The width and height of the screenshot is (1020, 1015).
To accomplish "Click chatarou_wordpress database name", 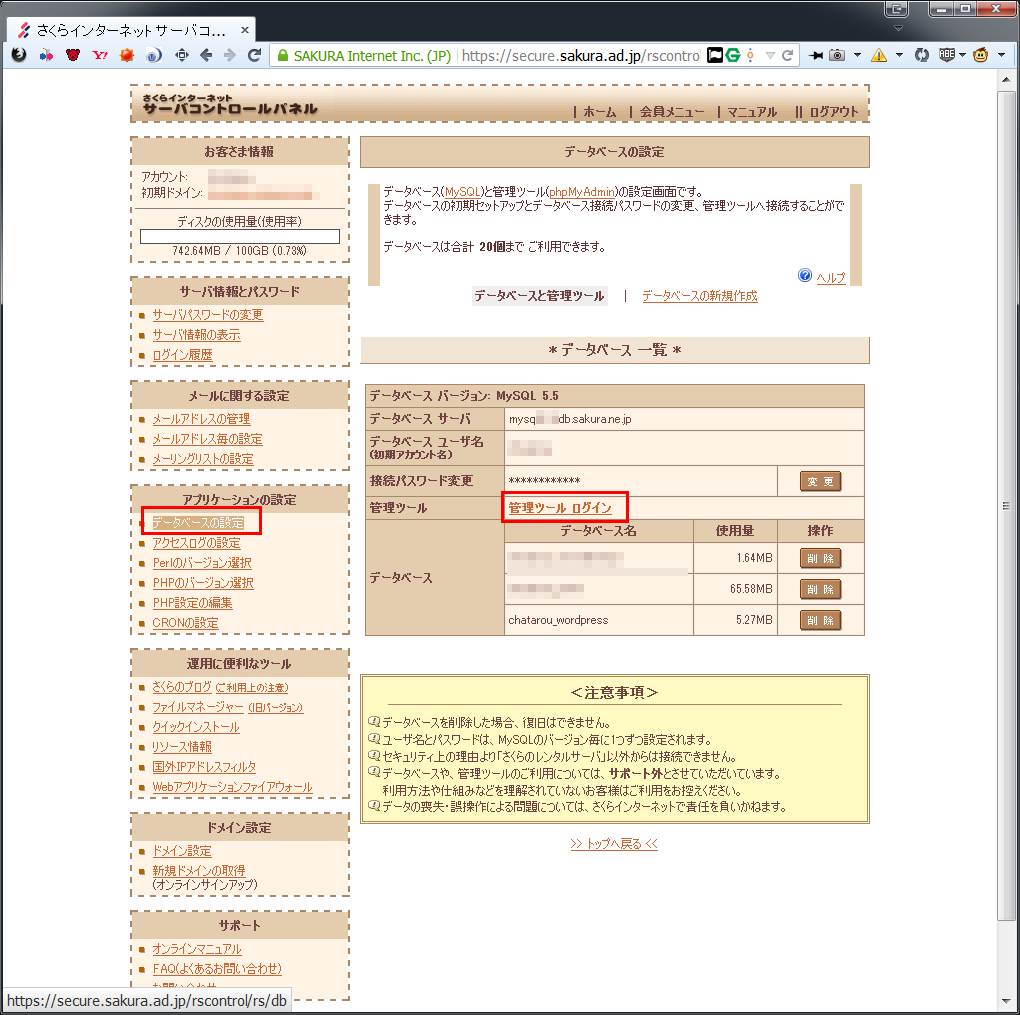I will point(558,620).
